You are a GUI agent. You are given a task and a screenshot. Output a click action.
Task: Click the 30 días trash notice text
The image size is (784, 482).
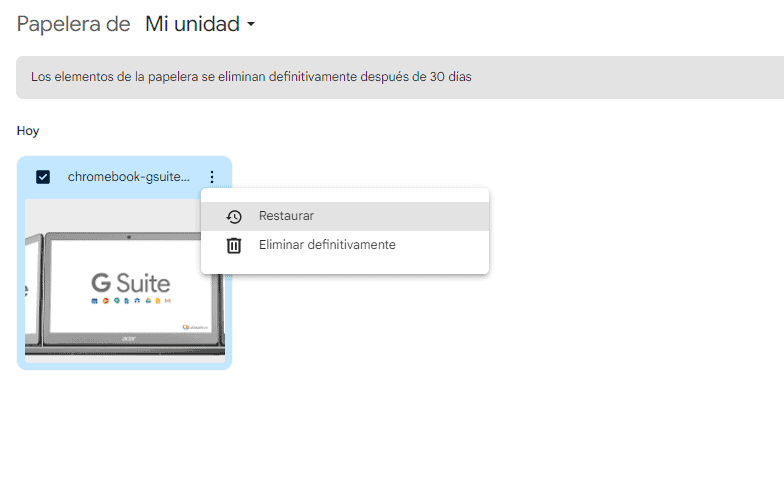coord(251,77)
